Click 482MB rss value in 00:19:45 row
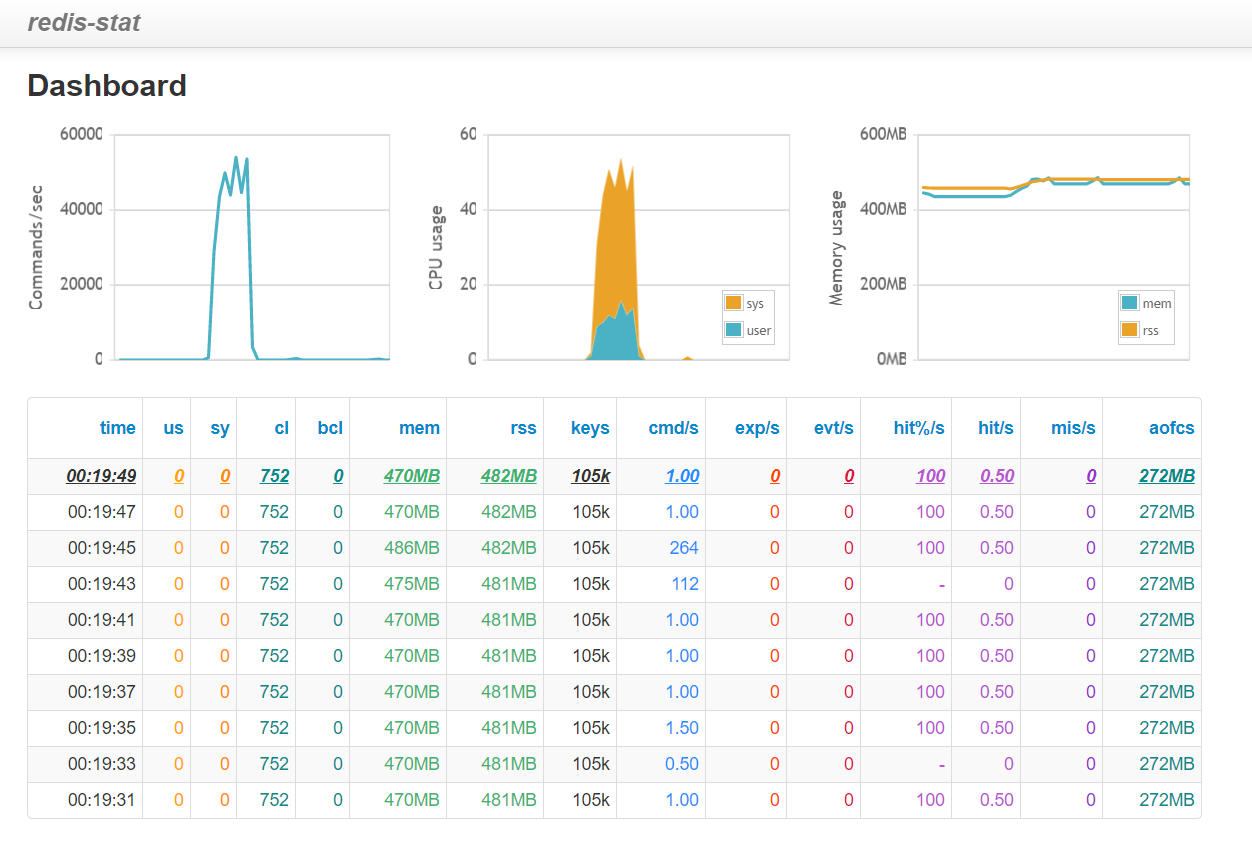 pyautogui.click(x=509, y=548)
